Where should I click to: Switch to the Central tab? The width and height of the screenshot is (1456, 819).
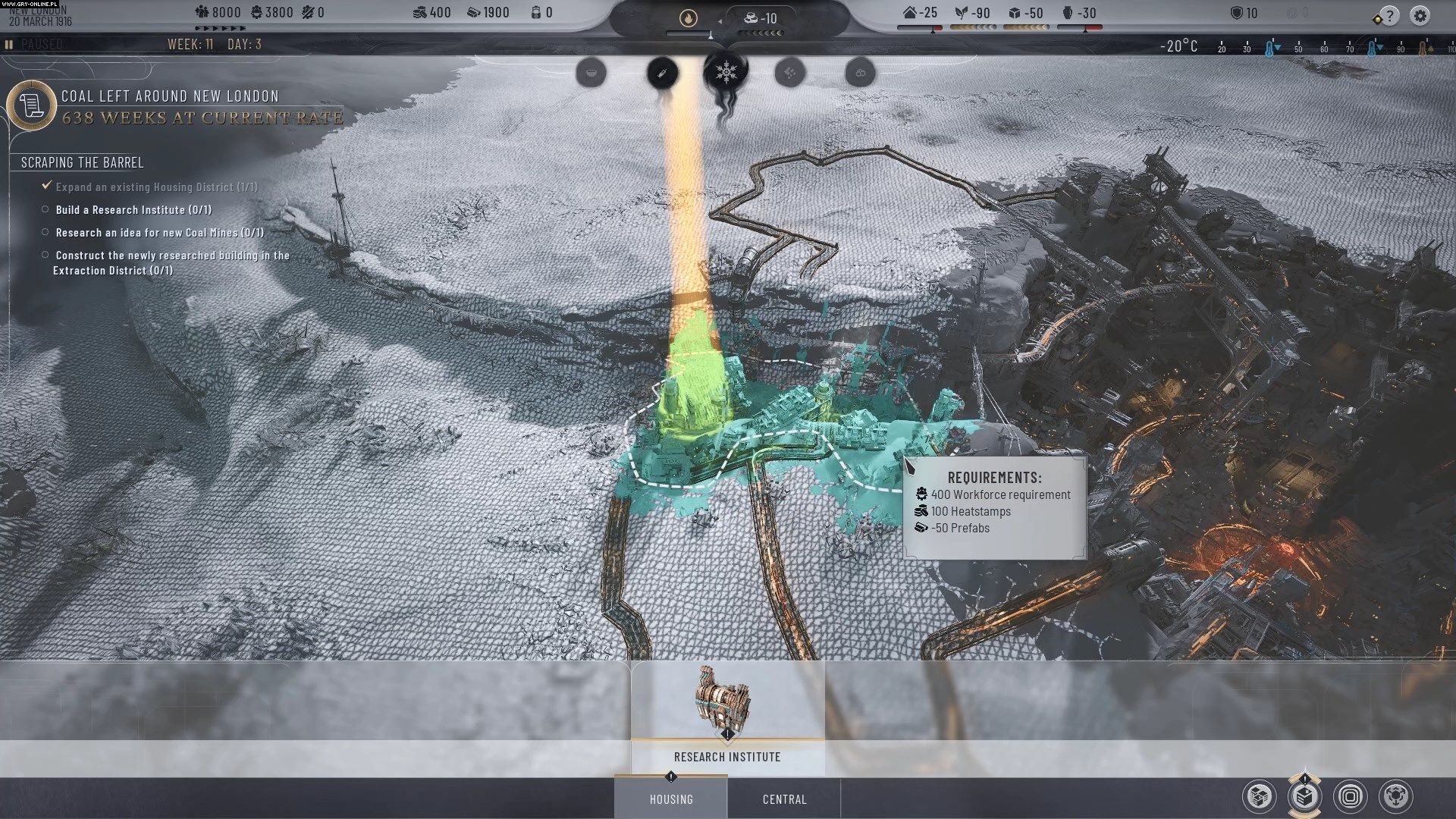coord(784,799)
